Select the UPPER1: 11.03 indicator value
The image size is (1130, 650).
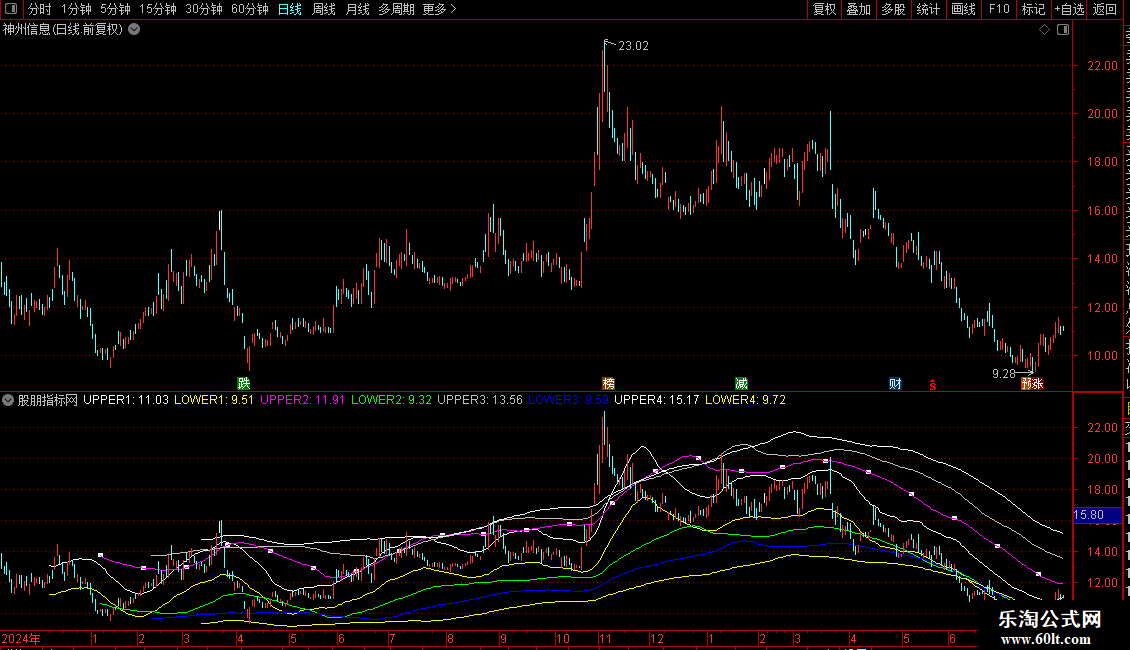(x=126, y=400)
